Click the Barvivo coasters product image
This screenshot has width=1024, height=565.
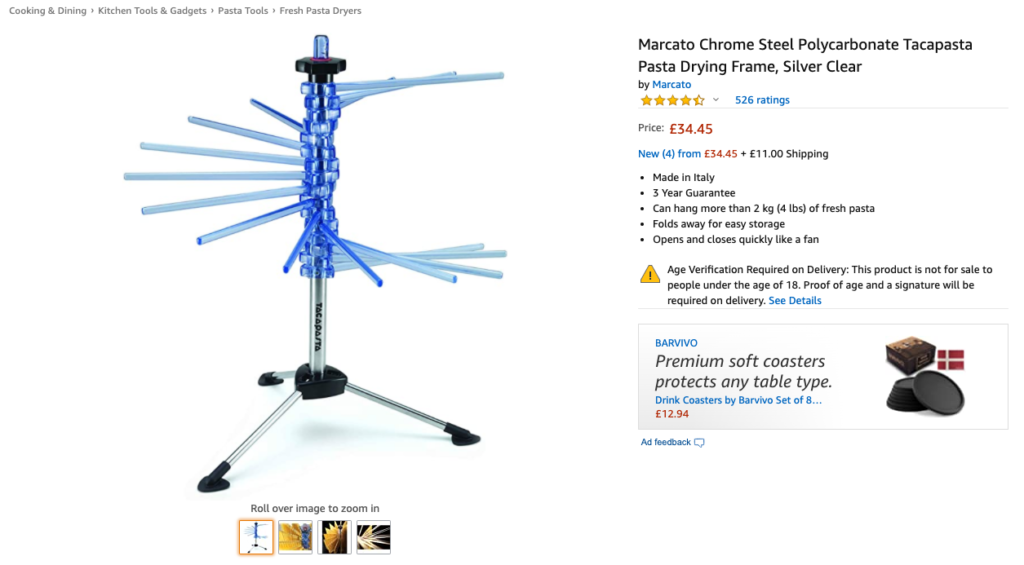pyautogui.click(x=925, y=376)
